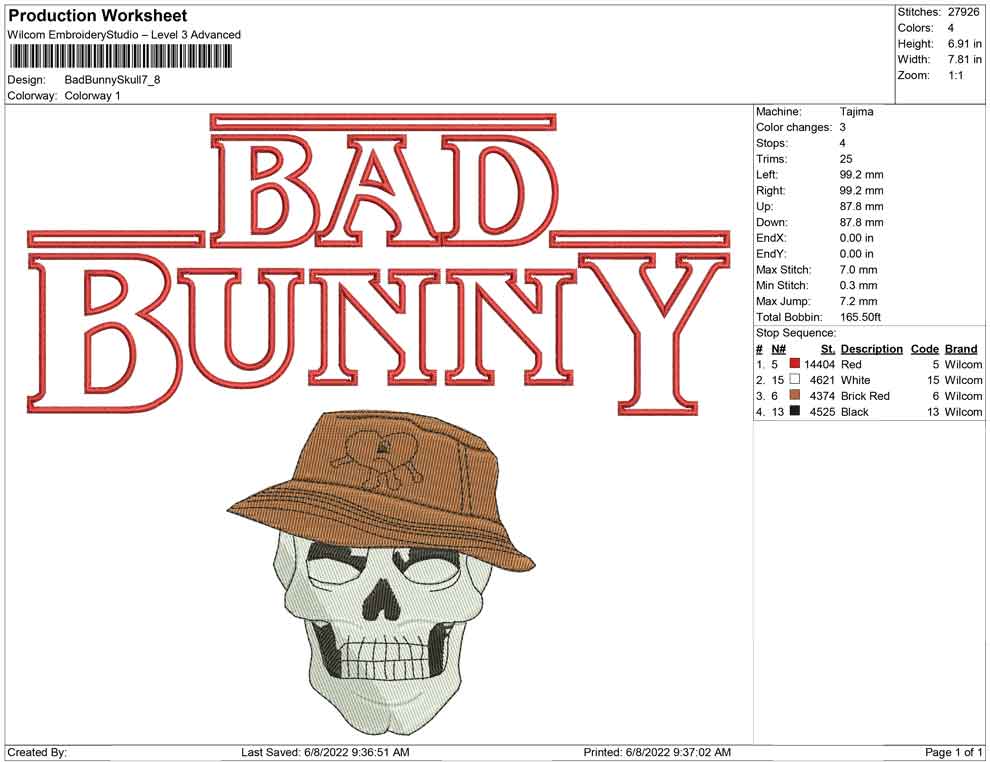Click the 'White' description in stop 2
The image size is (990, 762).
[x=856, y=380]
